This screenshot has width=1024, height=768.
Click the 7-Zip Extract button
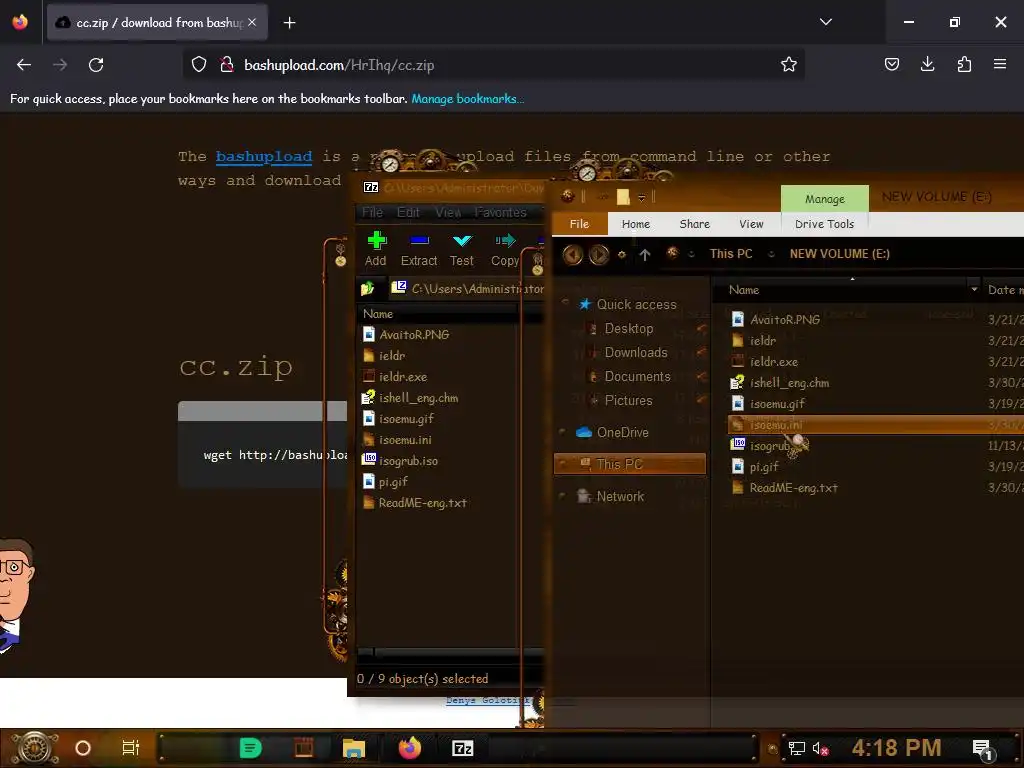(419, 249)
